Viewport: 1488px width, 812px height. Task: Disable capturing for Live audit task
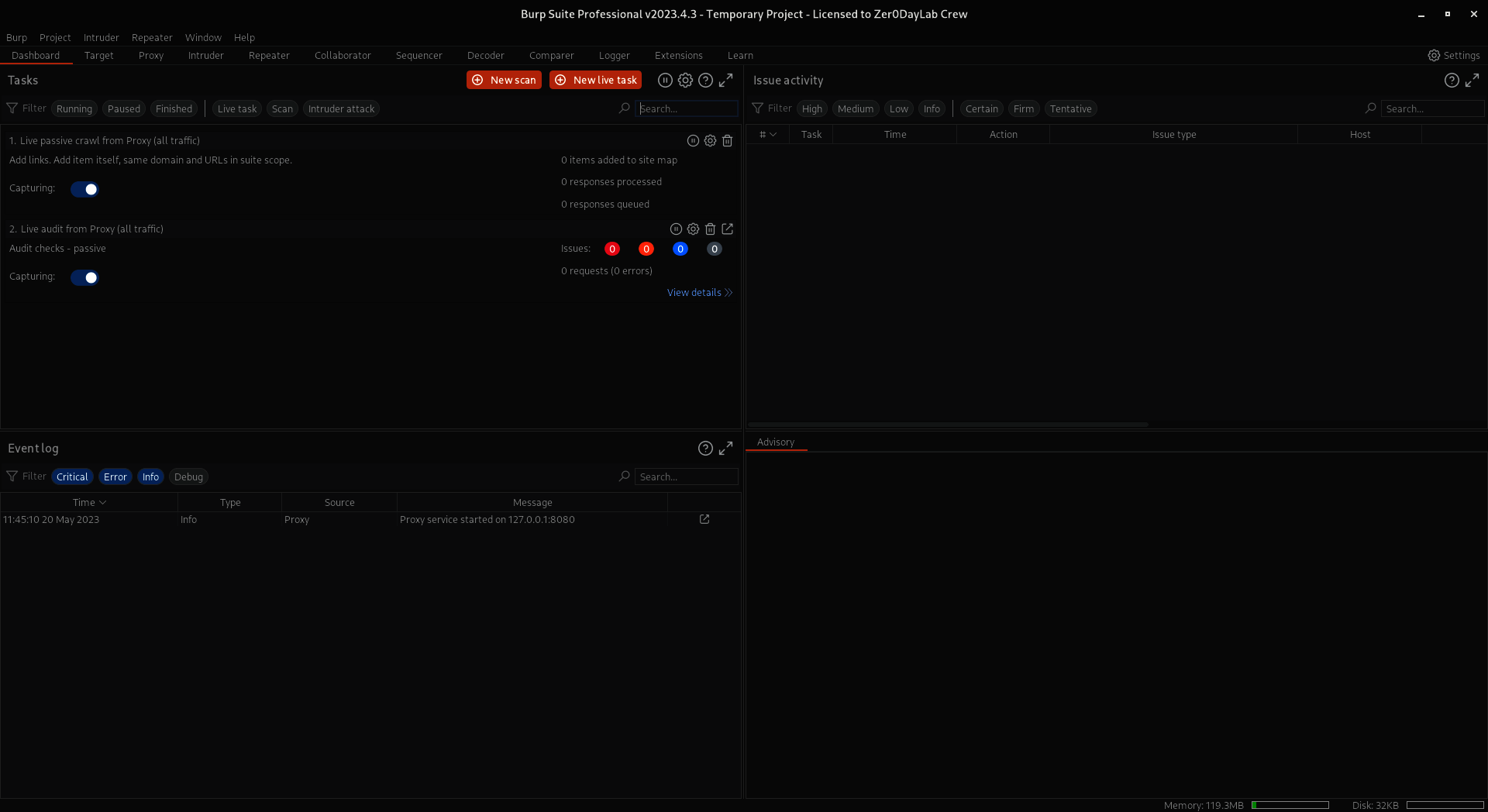point(84,277)
